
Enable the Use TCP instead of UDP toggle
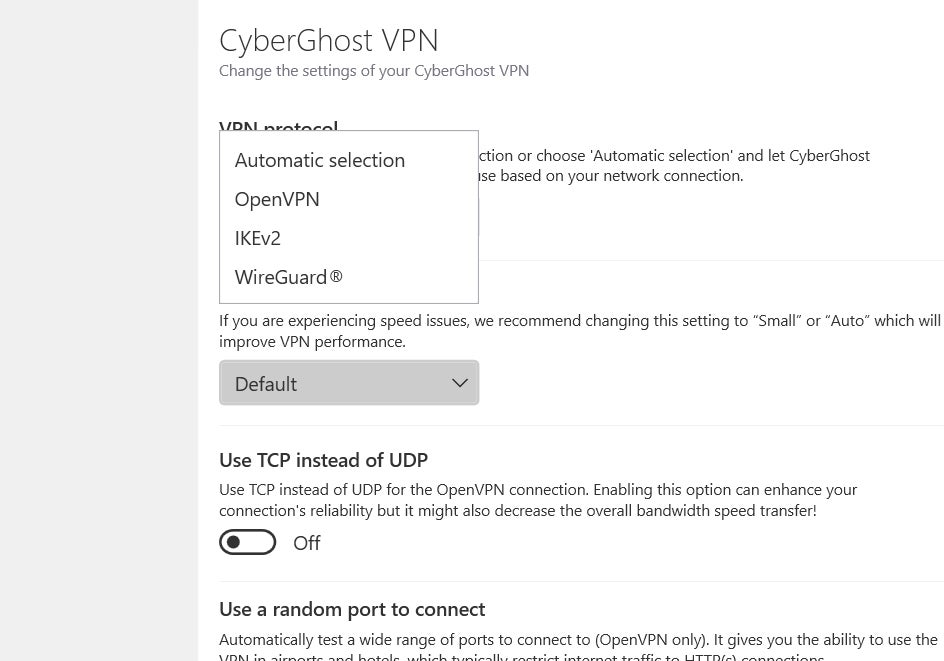click(247, 542)
